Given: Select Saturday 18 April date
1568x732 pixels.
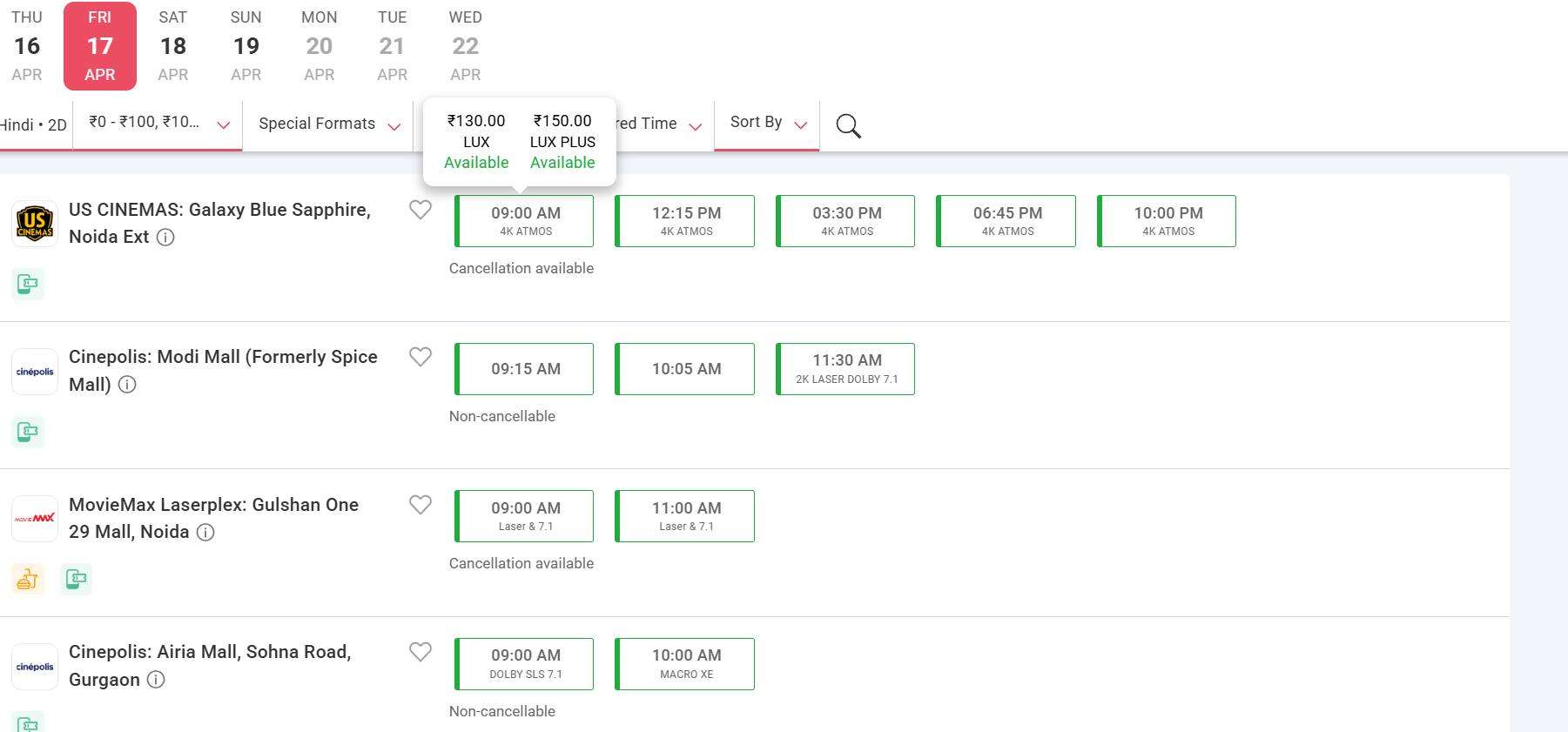Looking at the screenshot, I should tap(173, 46).
